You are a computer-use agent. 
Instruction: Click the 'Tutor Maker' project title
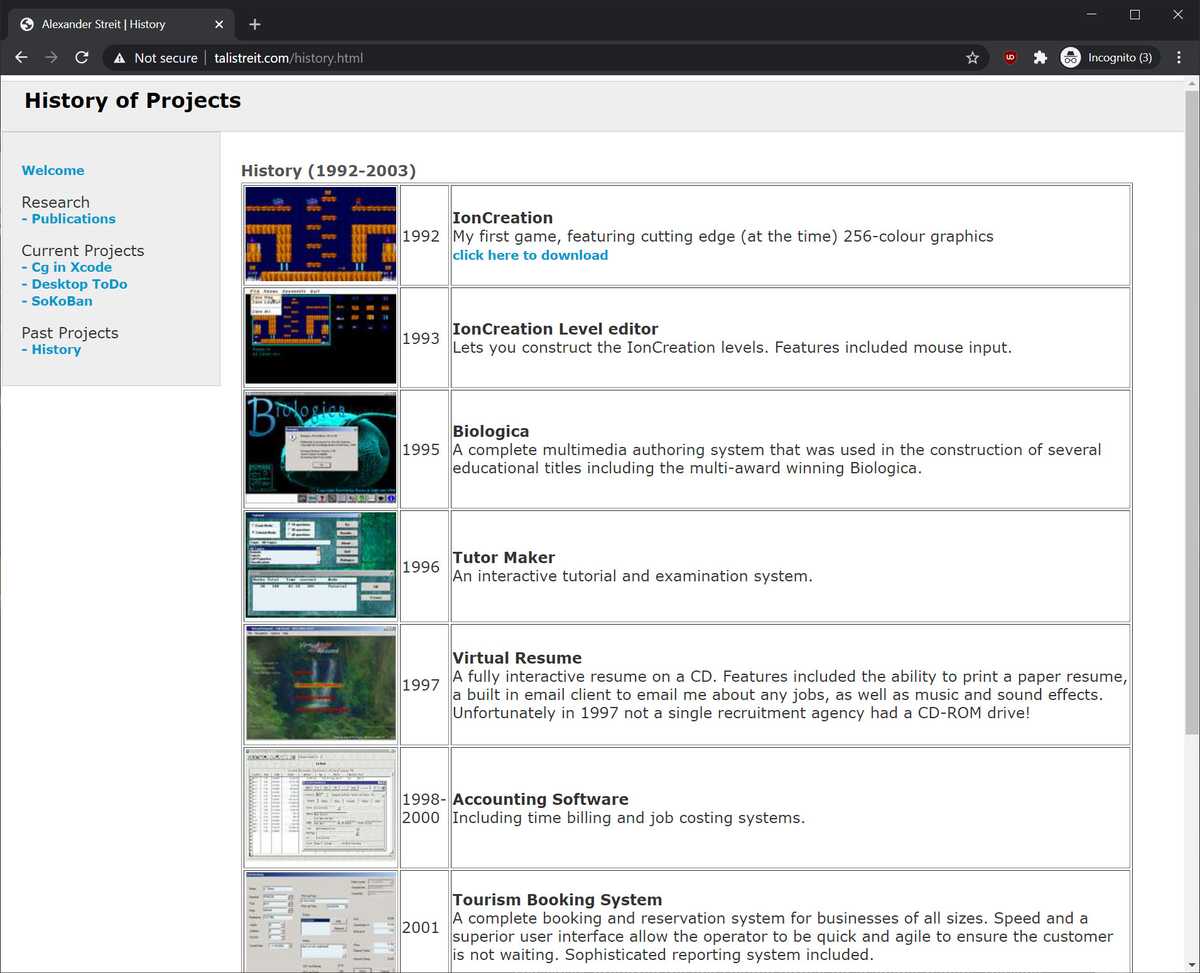(504, 558)
